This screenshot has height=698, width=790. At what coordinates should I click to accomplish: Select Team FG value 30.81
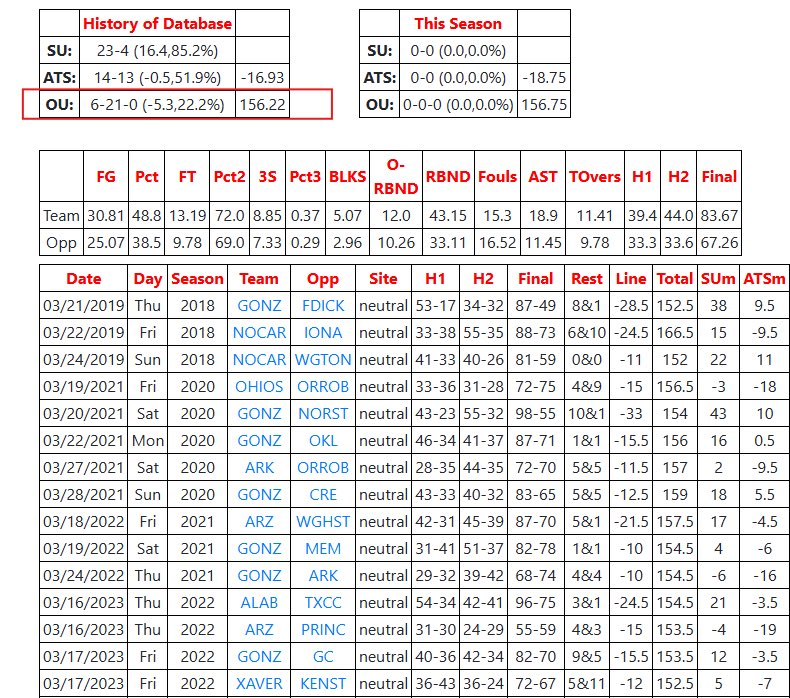point(106,216)
